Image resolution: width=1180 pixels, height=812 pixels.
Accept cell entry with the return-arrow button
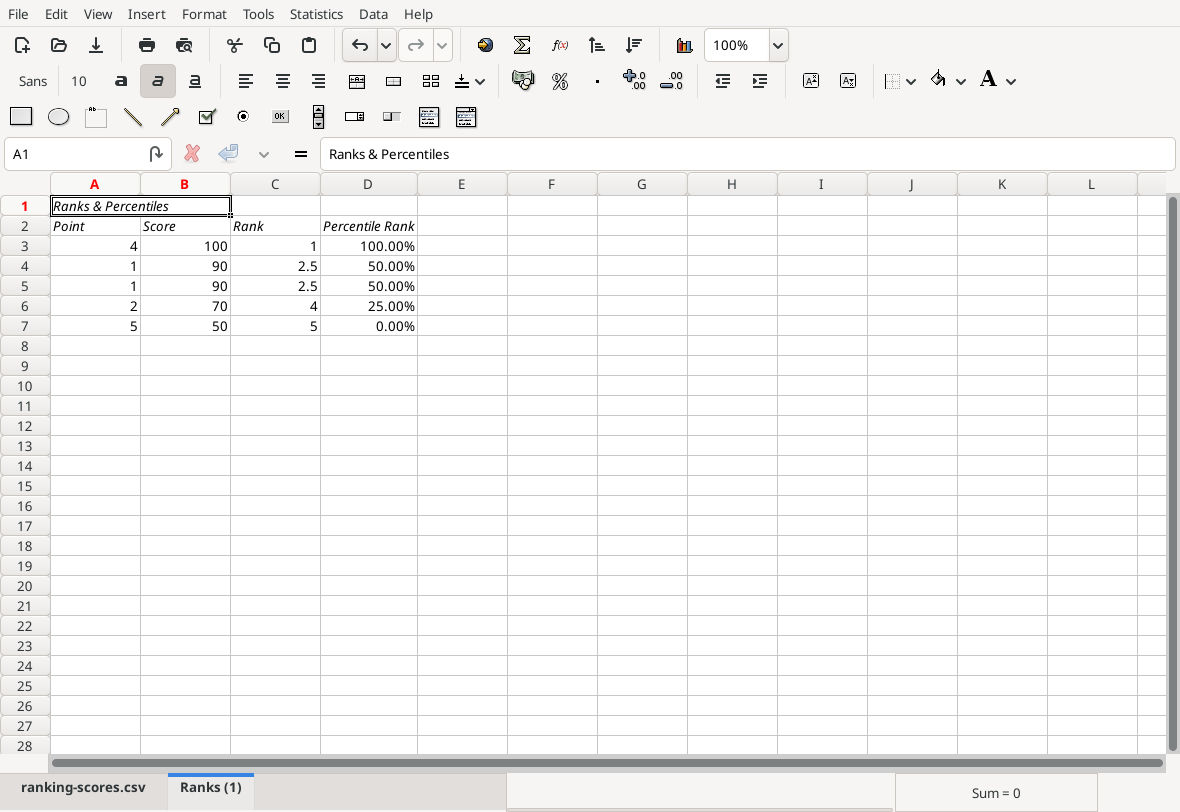pos(228,154)
